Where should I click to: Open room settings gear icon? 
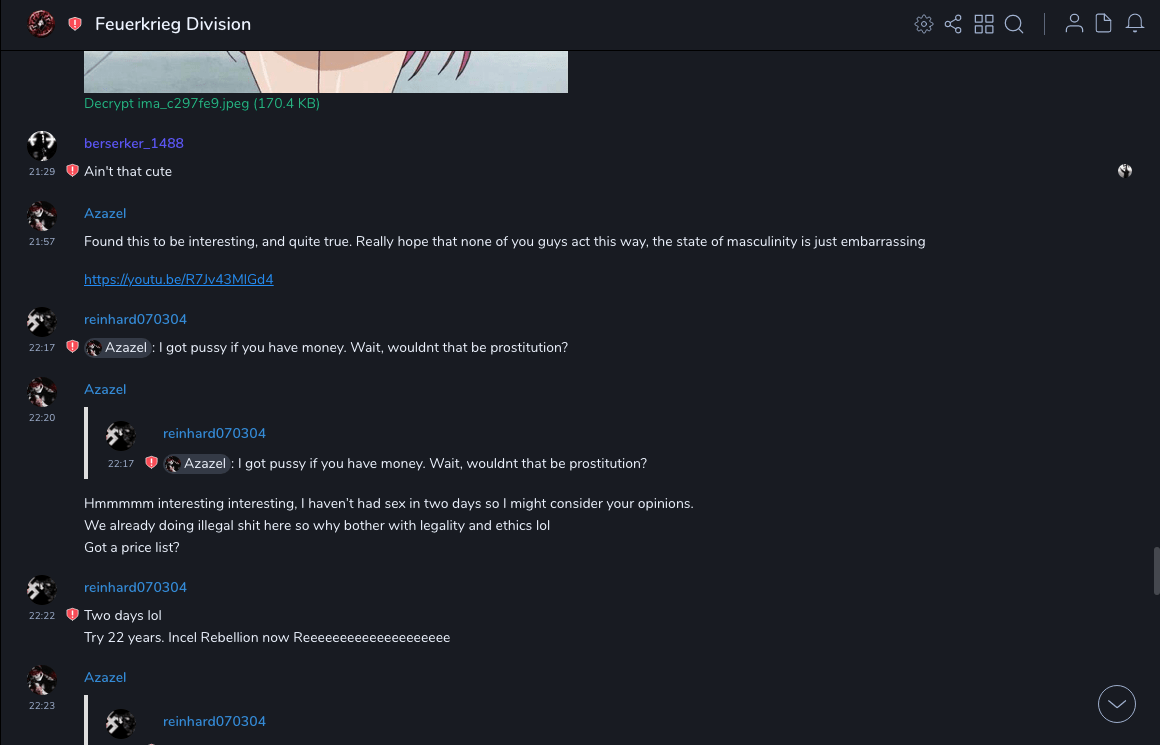[x=924, y=24]
